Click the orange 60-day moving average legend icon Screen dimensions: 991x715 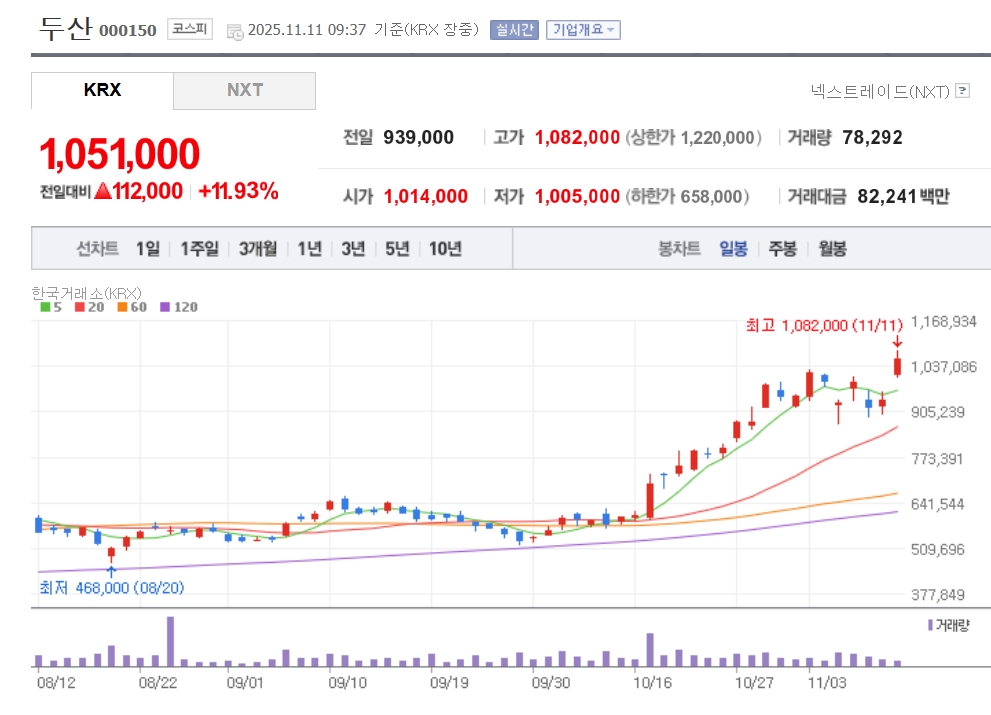tap(122, 307)
